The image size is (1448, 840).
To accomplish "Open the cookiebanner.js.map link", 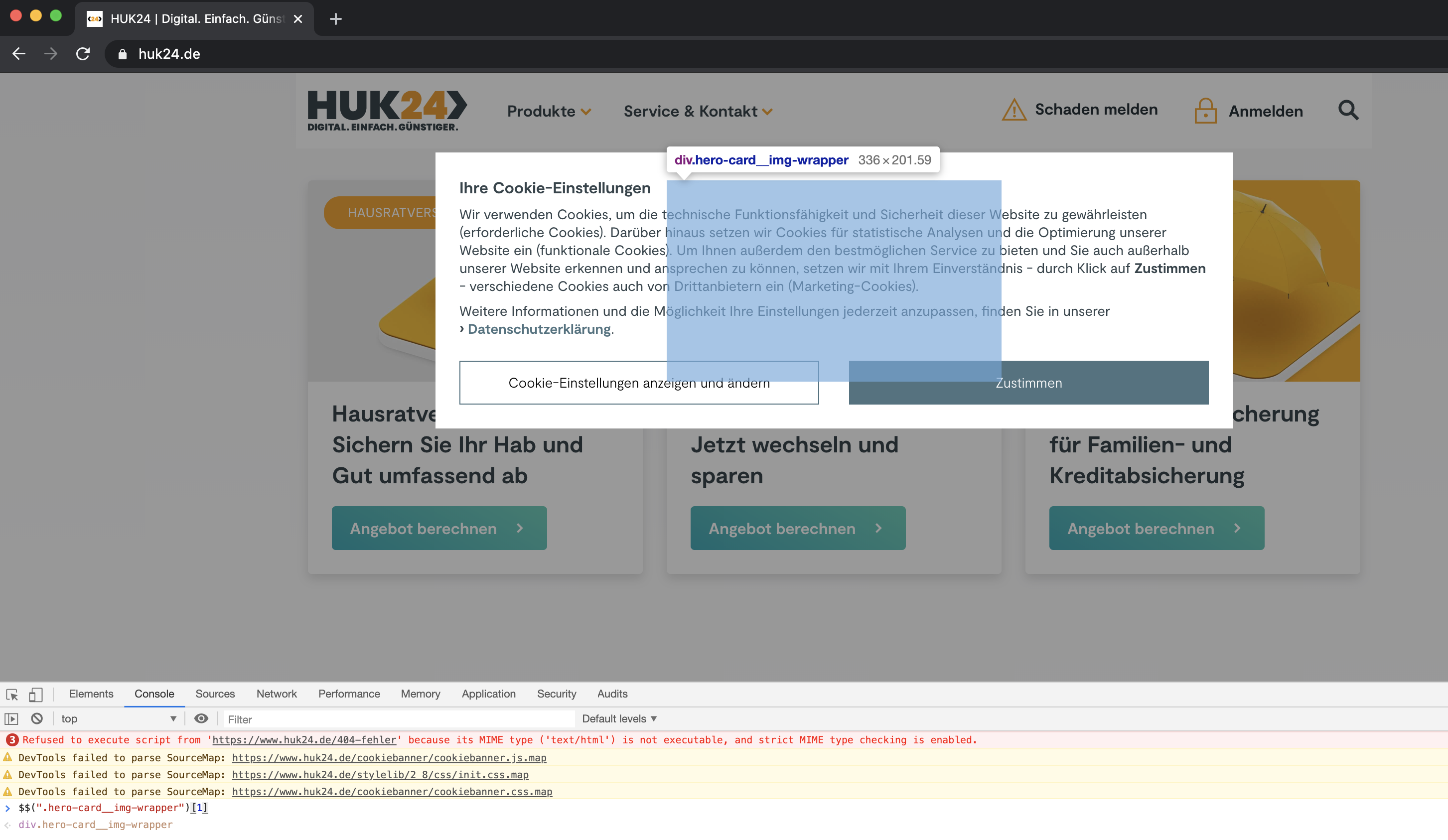I will coord(389,758).
